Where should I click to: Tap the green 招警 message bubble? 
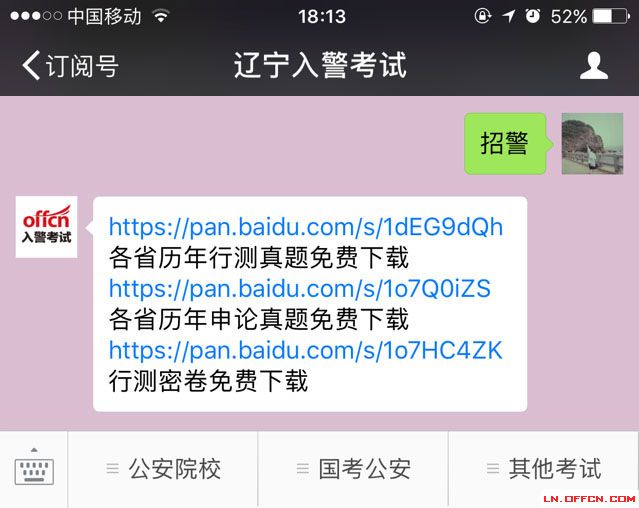click(x=505, y=143)
